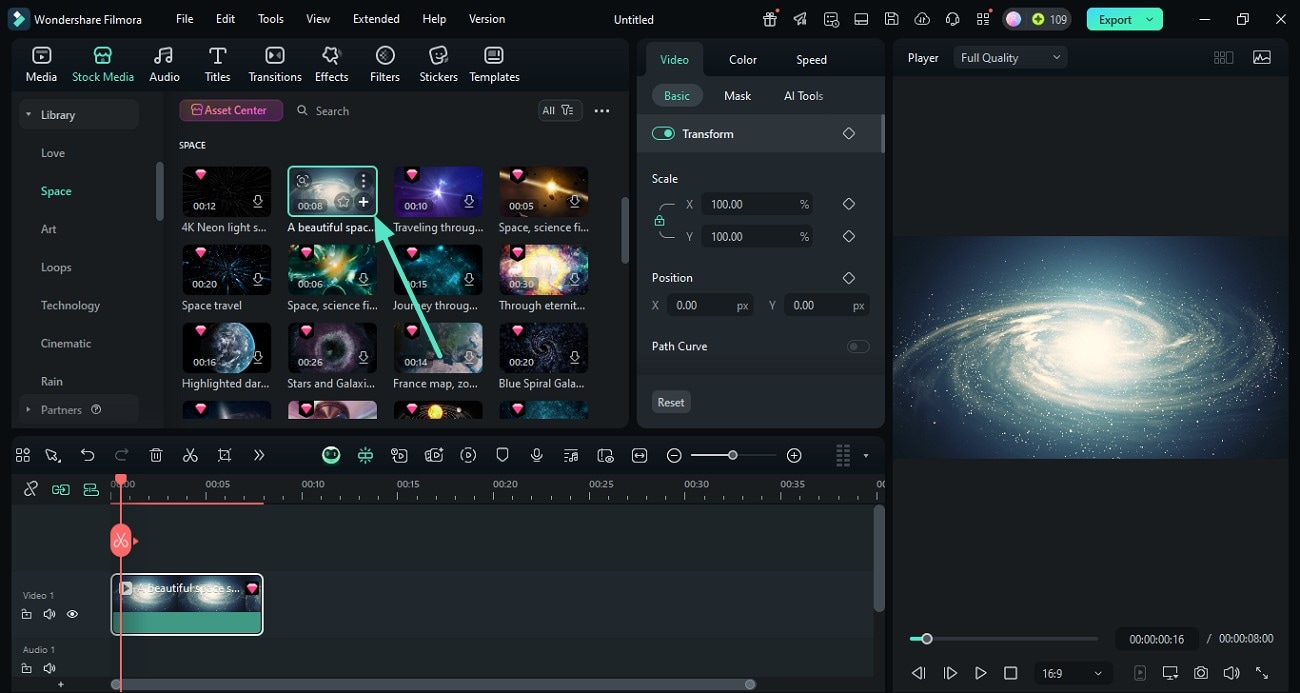The width and height of the screenshot is (1300, 693).
Task: Select the crop tool in the timeline toolbar
Action: (224, 455)
